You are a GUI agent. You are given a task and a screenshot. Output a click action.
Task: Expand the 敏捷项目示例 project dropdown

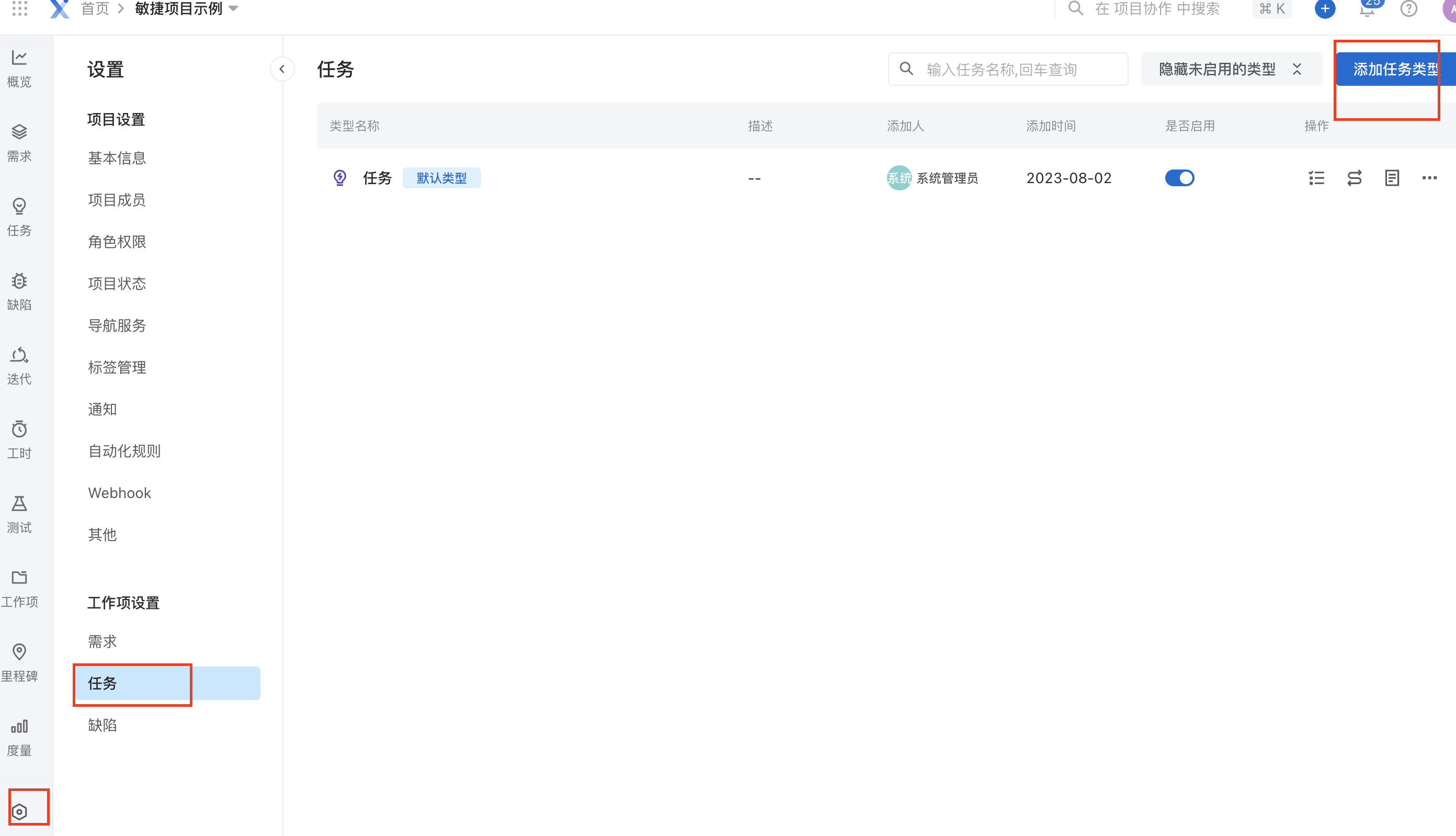pyautogui.click(x=234, y=8)
